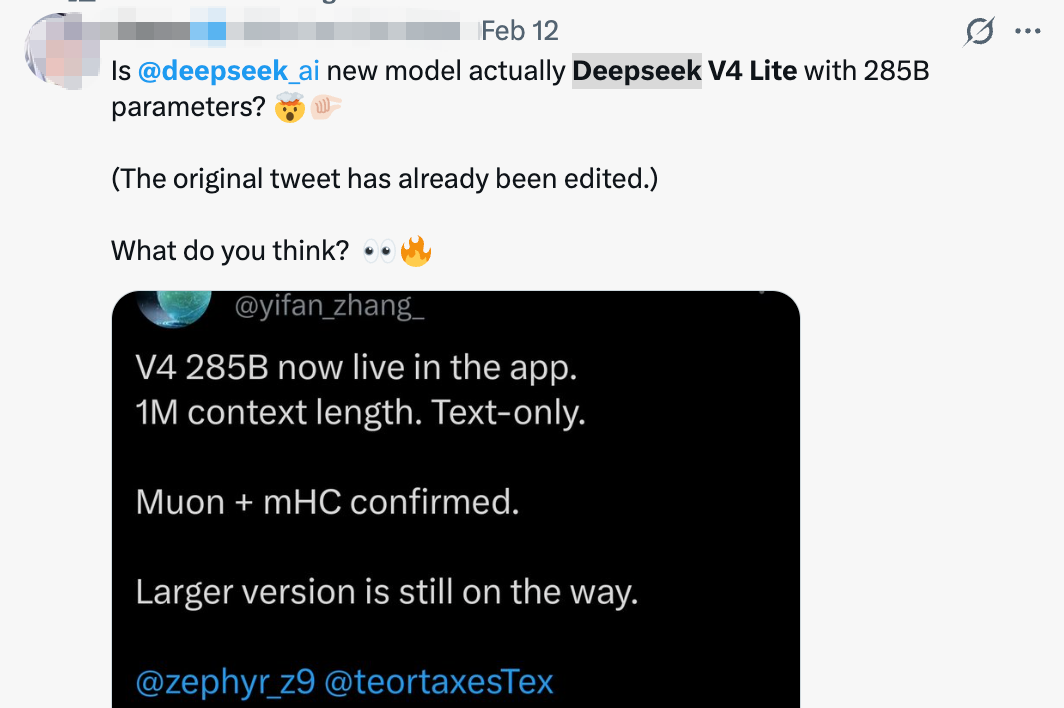Click the highlighted Deepseek text
The image size is (1064, 708).
(636, 70)
